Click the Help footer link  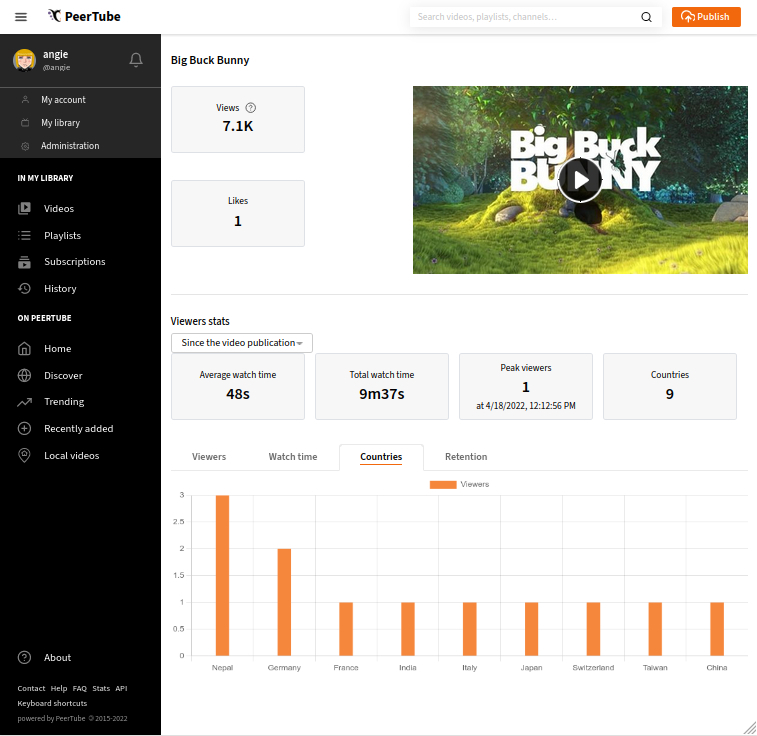(59, 688)
